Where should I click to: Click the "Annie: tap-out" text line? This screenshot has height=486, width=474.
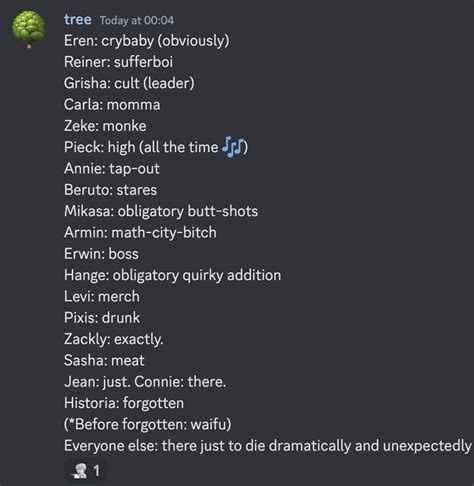pyautogui.click(x=112, y=169)
